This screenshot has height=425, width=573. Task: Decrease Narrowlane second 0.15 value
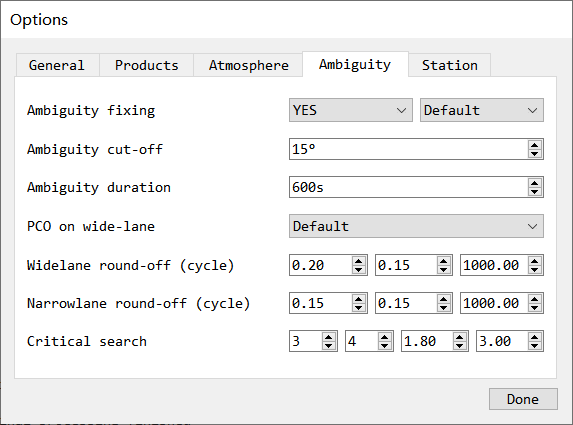tap(444, 307)
